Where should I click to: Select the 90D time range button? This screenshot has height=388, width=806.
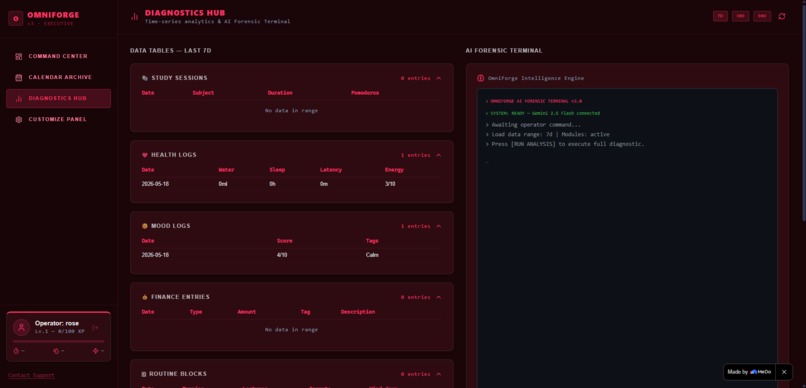(762, 16)
